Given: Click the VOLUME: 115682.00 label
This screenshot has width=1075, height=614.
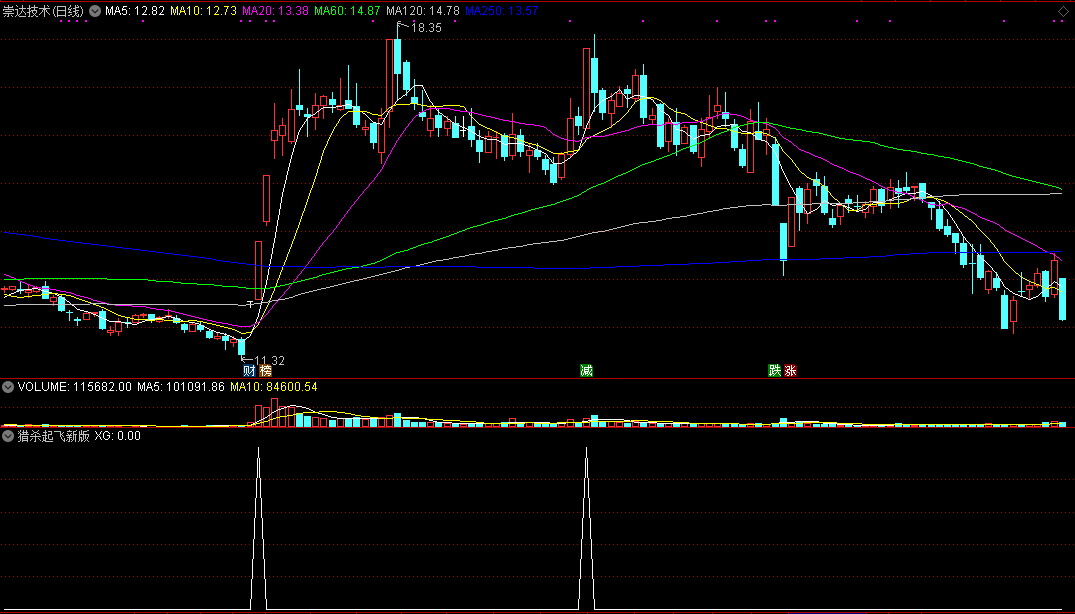Looking at the screenshot, I should pos(75,387).
